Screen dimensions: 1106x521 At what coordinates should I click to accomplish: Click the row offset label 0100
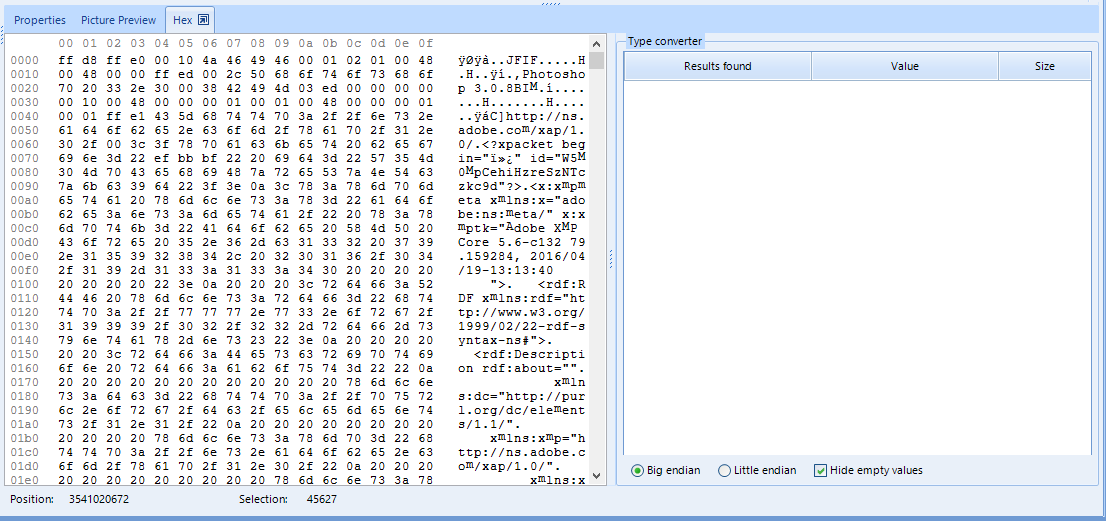pyautogui.click(x=24, y=284)
